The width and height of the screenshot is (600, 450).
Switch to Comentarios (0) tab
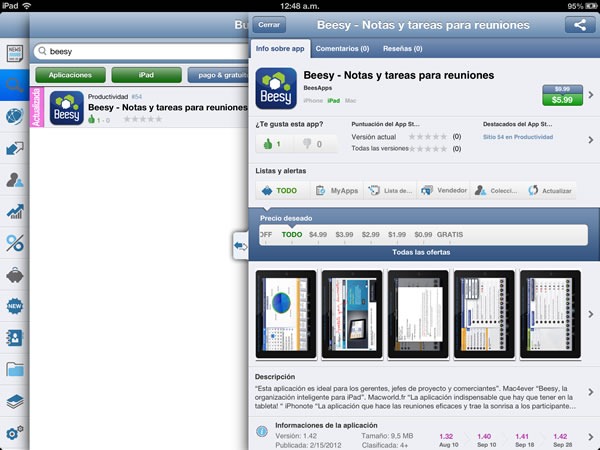pos(342,49)
